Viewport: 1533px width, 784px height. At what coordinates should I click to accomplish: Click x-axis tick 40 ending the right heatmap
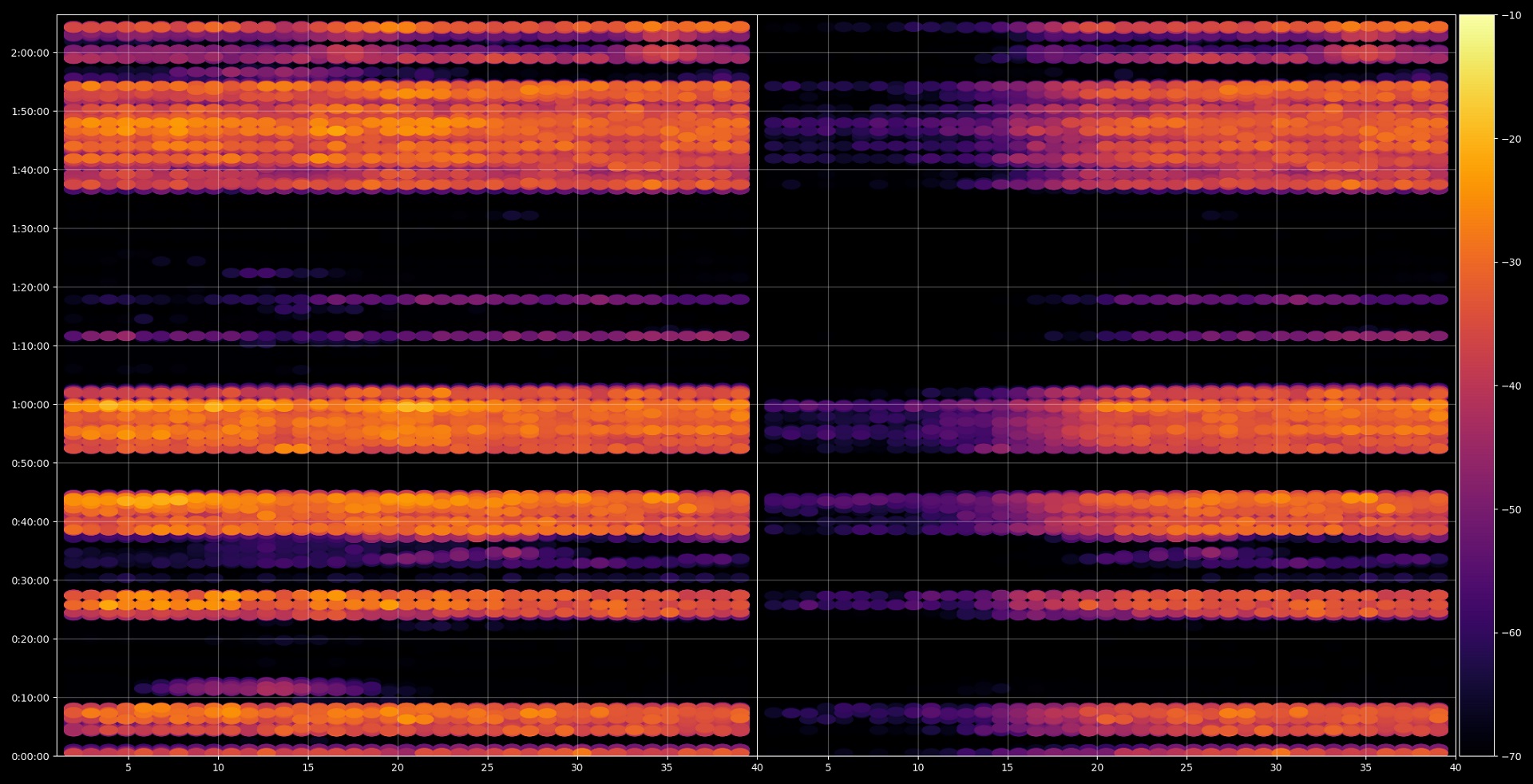[1456, 767]
